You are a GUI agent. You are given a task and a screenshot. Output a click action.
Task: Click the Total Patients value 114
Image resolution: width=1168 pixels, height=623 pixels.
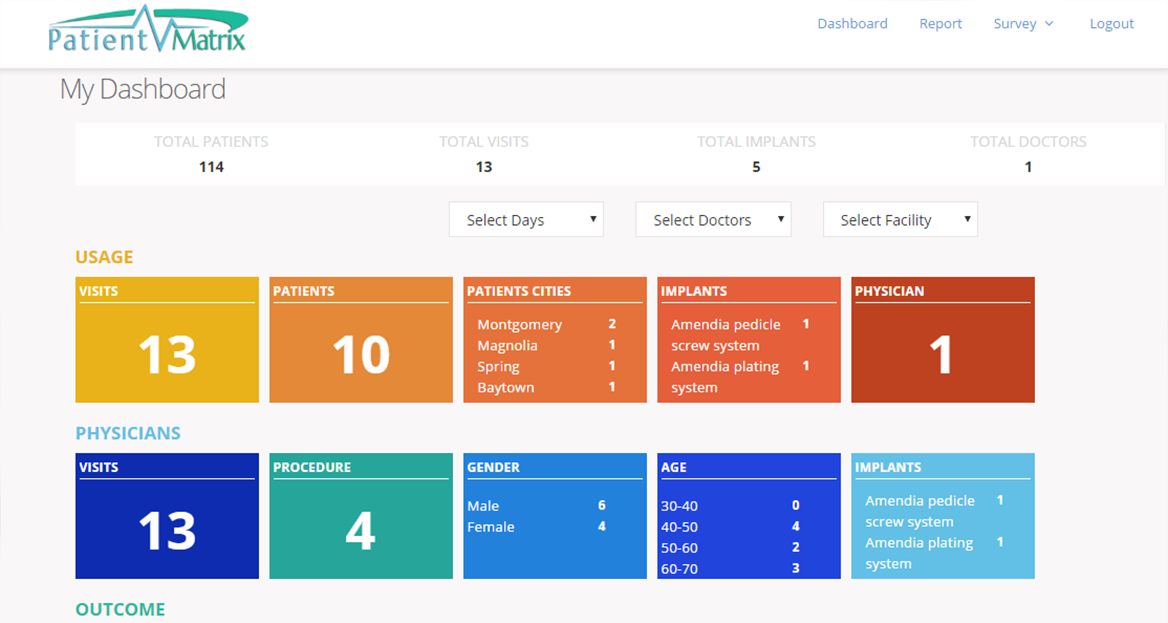[x=212, y=167]
